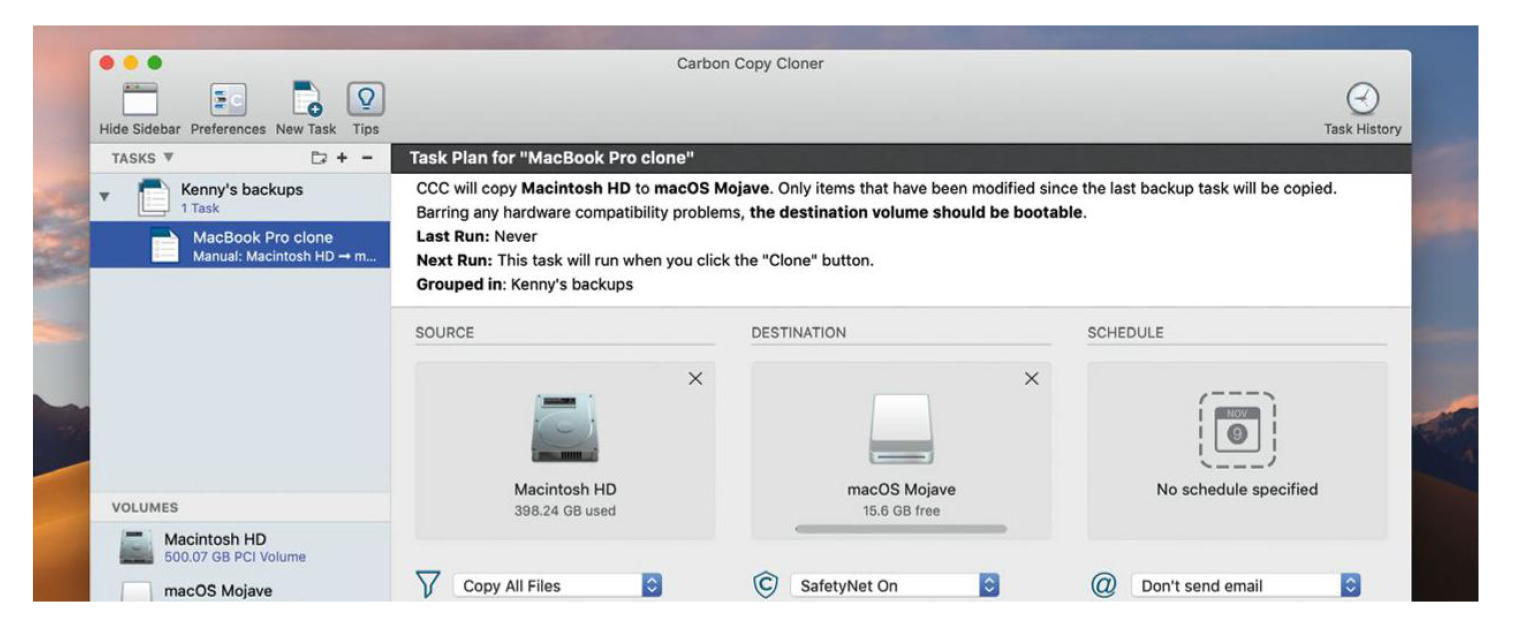Clear the destination selection with the X

(x=1032, y=378)
